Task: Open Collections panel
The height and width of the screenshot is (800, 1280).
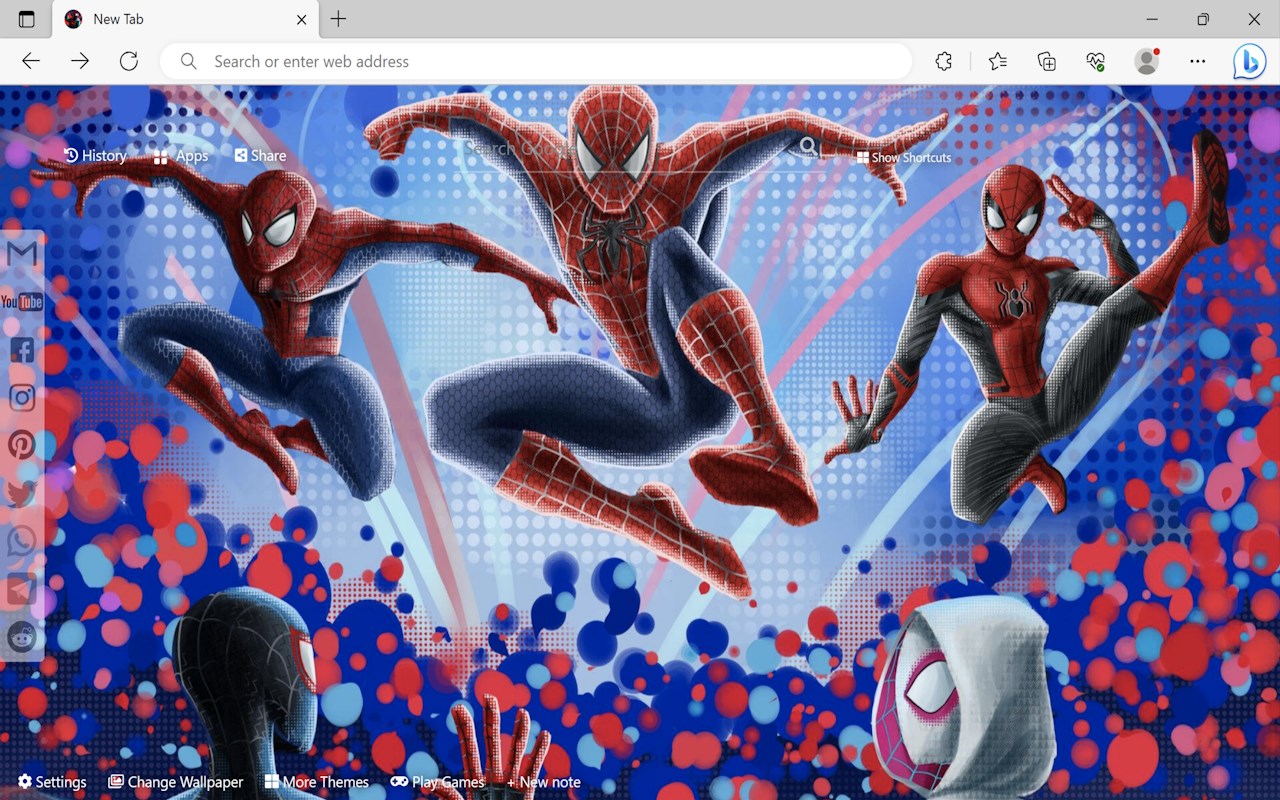Action: (1047, 61)
